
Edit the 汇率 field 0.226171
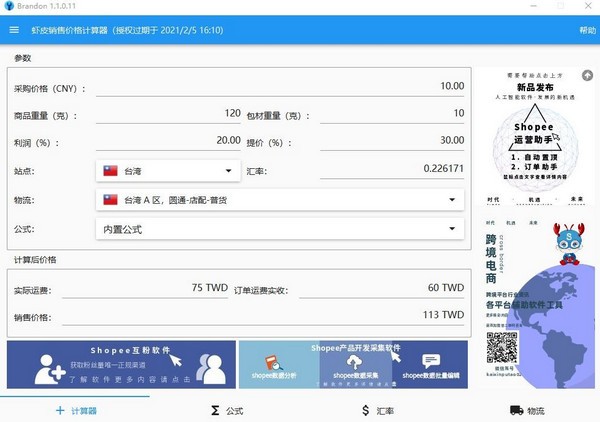point(392,169)
